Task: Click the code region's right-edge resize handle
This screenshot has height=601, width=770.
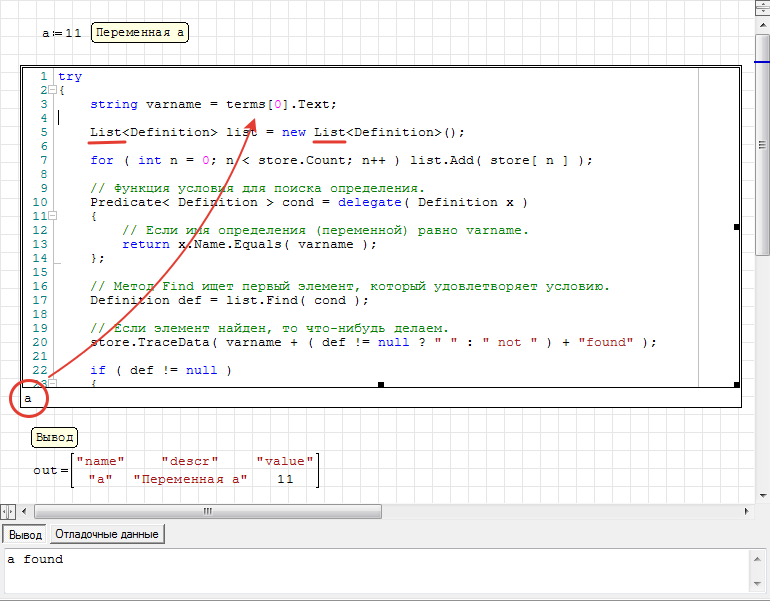Action: 737,227
